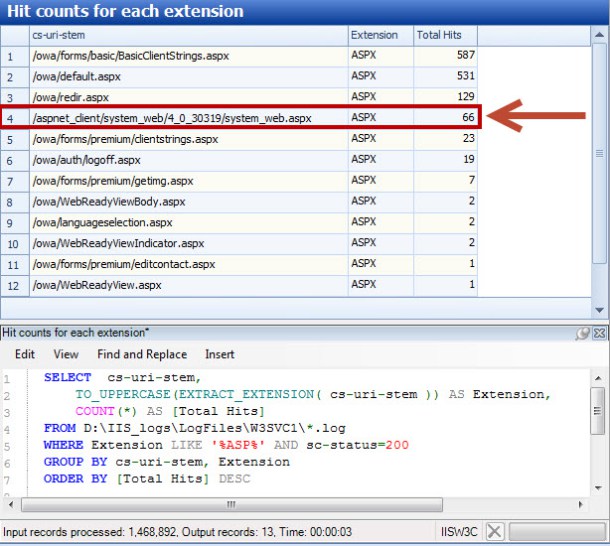The image size is (610, 546).
Task: Click row header number 1 in the grid
Action: click(x=15, y=56)
